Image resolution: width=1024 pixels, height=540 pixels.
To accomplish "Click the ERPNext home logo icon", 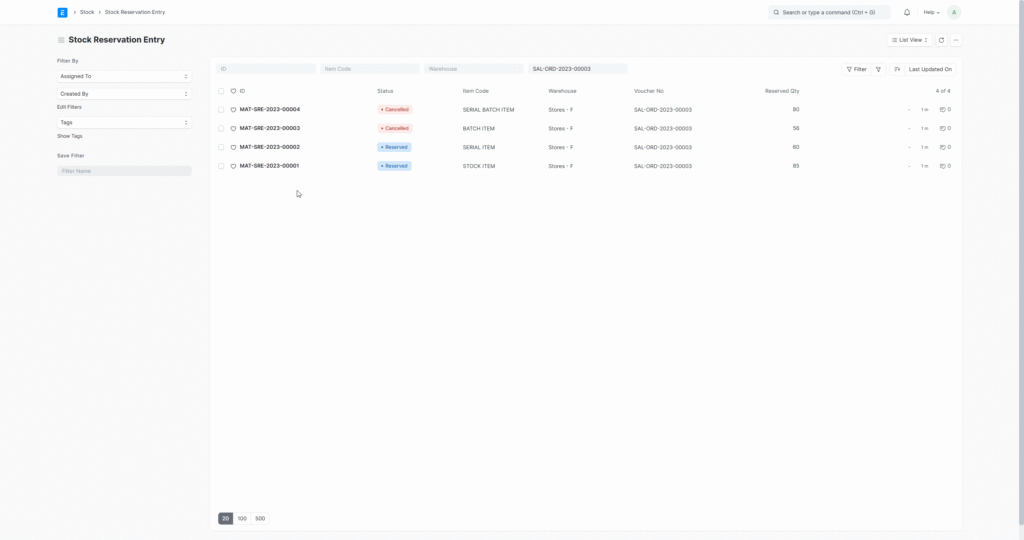I will tap(63, 12).
